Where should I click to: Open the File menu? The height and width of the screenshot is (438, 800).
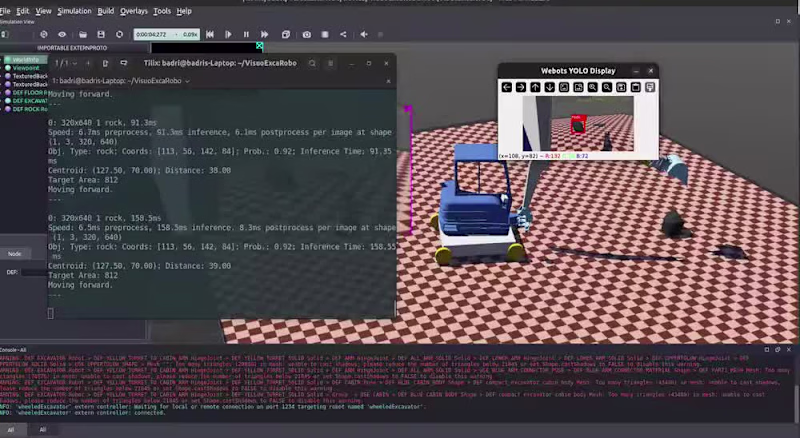coord(5,11)
